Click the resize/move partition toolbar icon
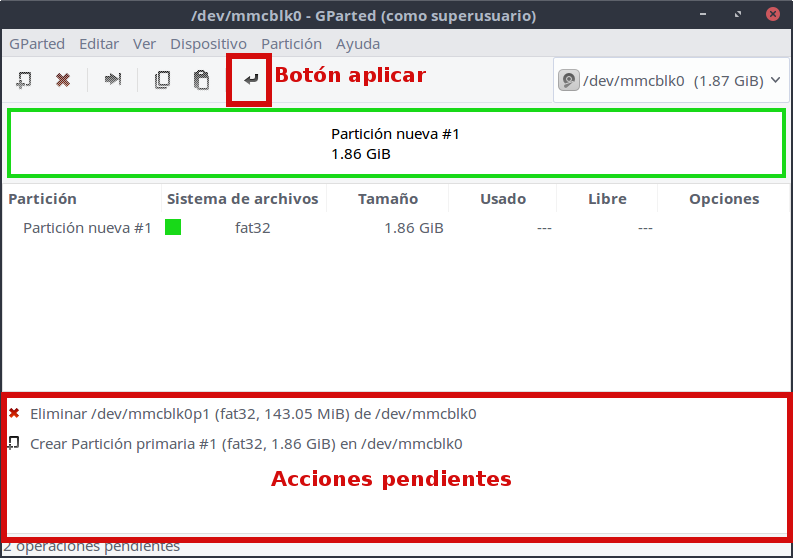793x558 pixels. pyautogui.click(x=113, y=80)
